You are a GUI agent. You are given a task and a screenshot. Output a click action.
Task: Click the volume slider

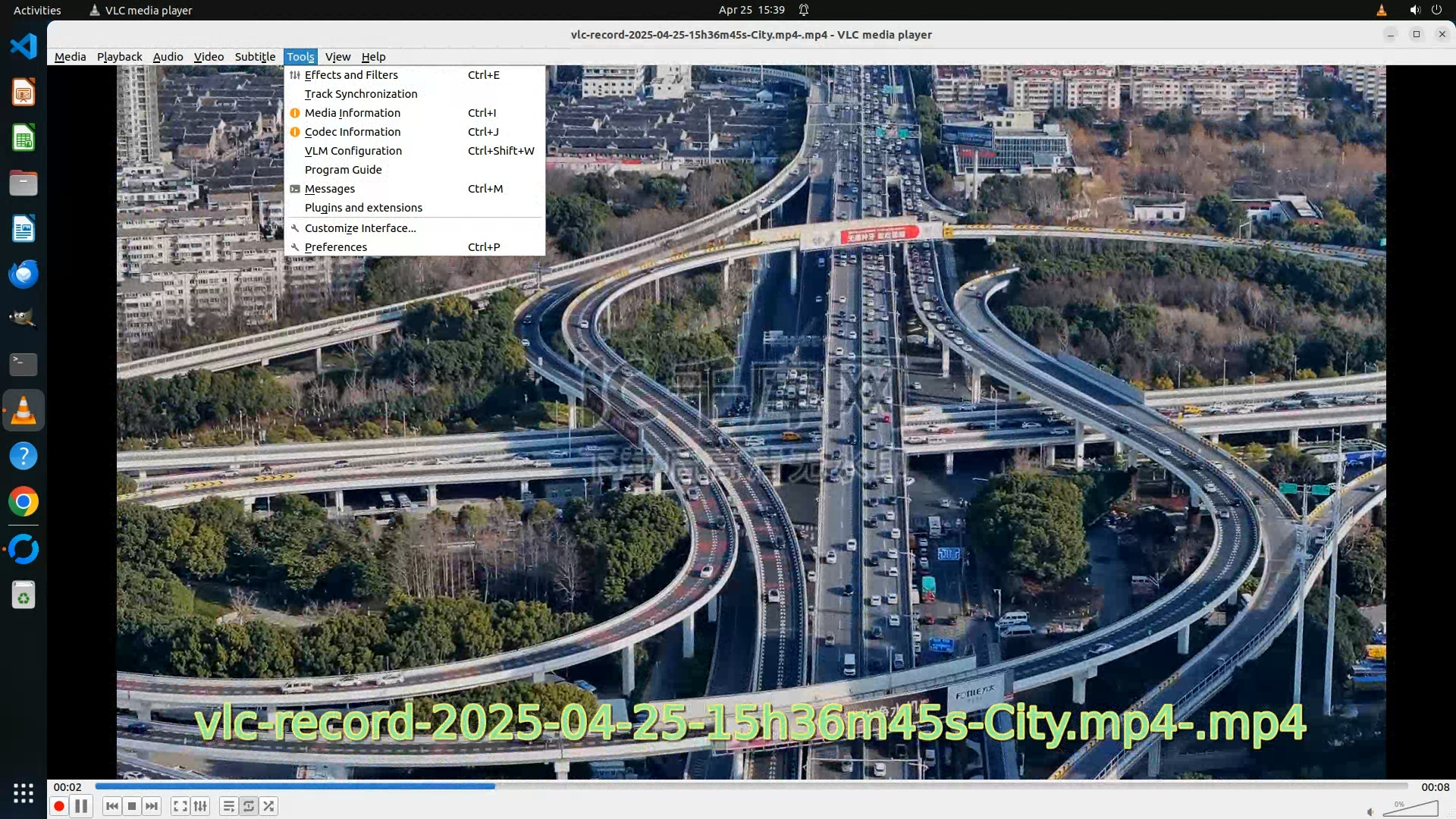tap(1410, 810)
